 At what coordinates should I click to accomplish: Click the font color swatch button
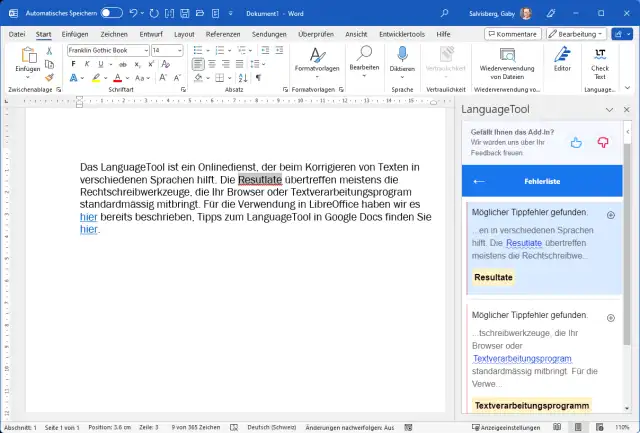click(117, 77)
